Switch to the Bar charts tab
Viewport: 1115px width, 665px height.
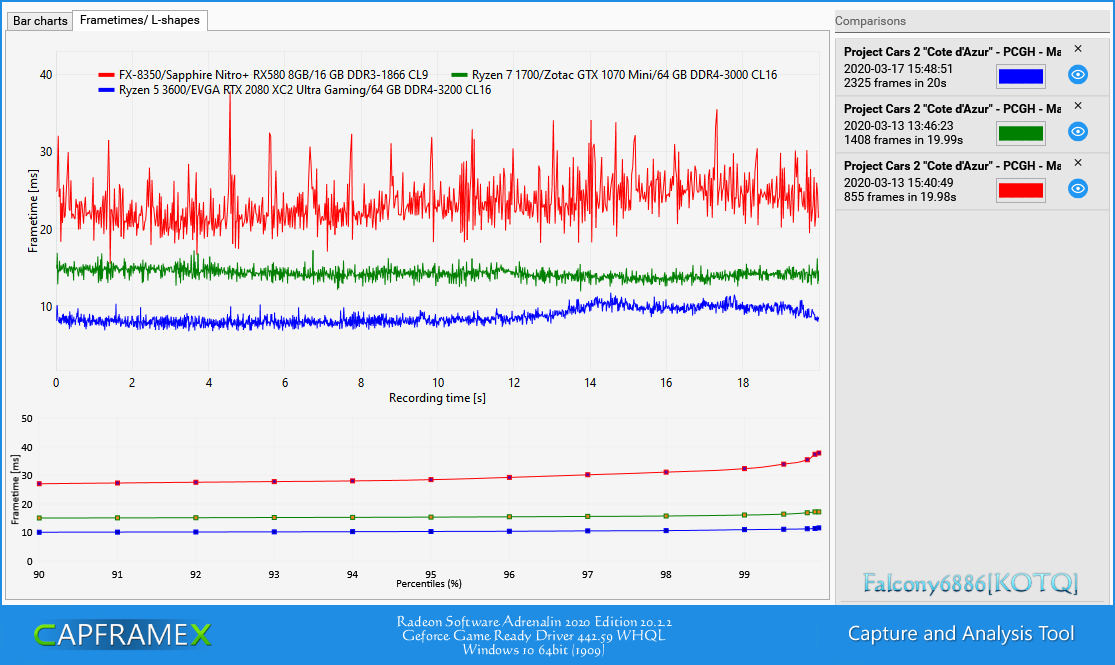(40, 21)
